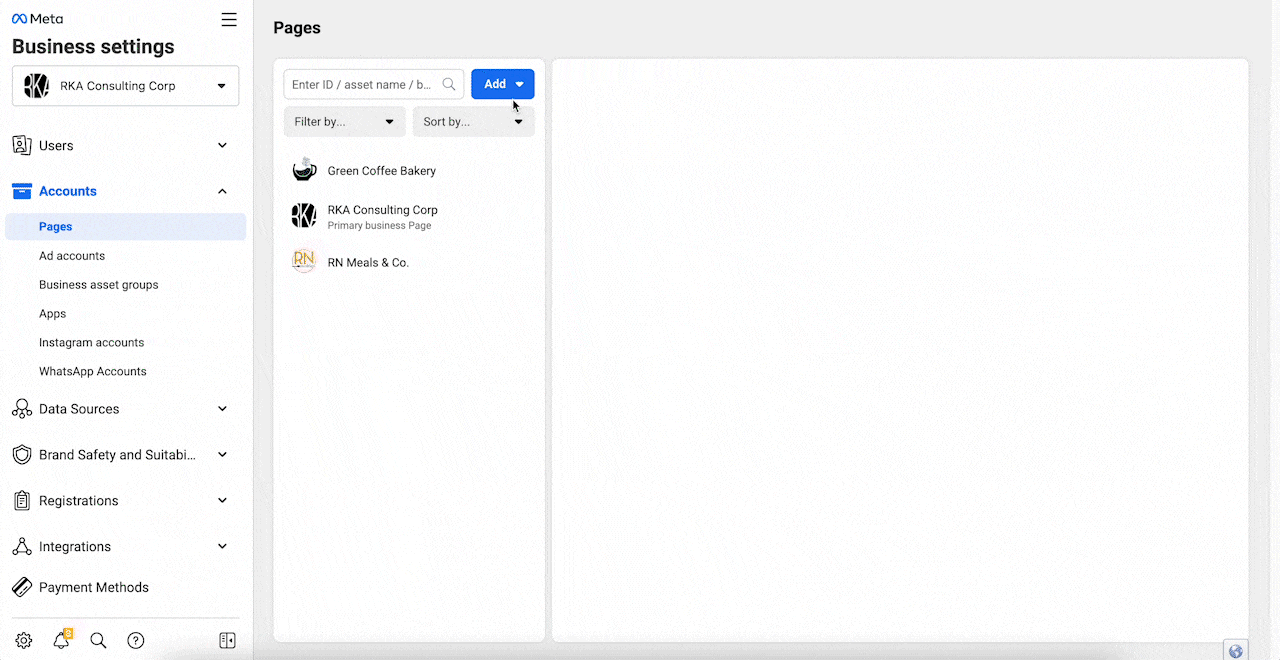Go to WhatsApp Accounts

(93, 371)
